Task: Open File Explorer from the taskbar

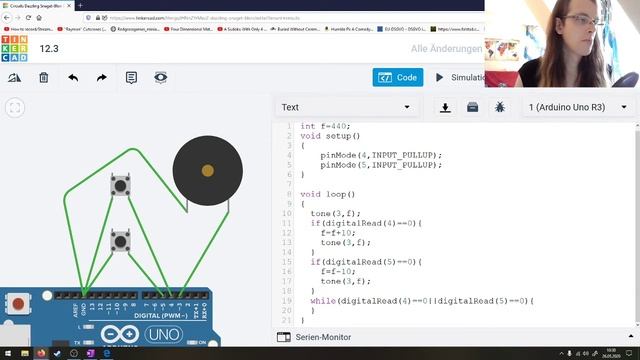Action: [x=25, y=353]
